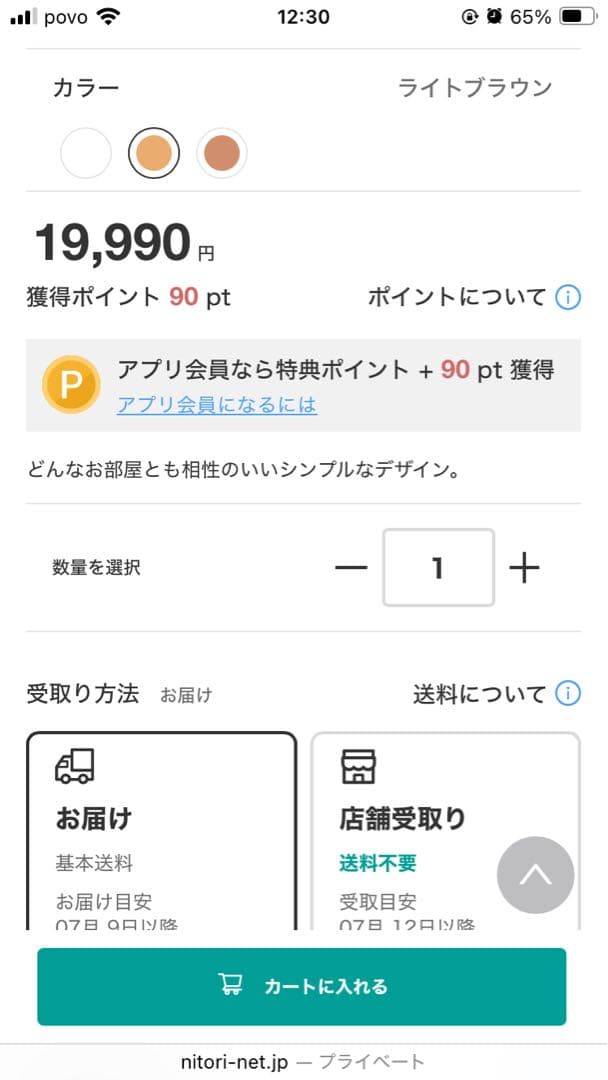Viewport: 608px width, 1080px height.
Task: Tap the nitori-net.jp address bar
Action: (304, 1062)
